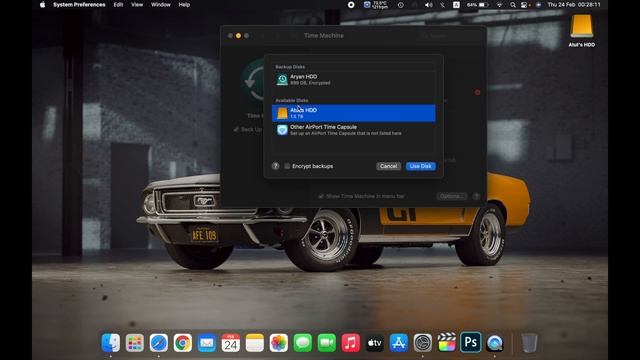The image size is (640, 360).
Task: Open the keyboard input source menu
Action: coord(456,5)
